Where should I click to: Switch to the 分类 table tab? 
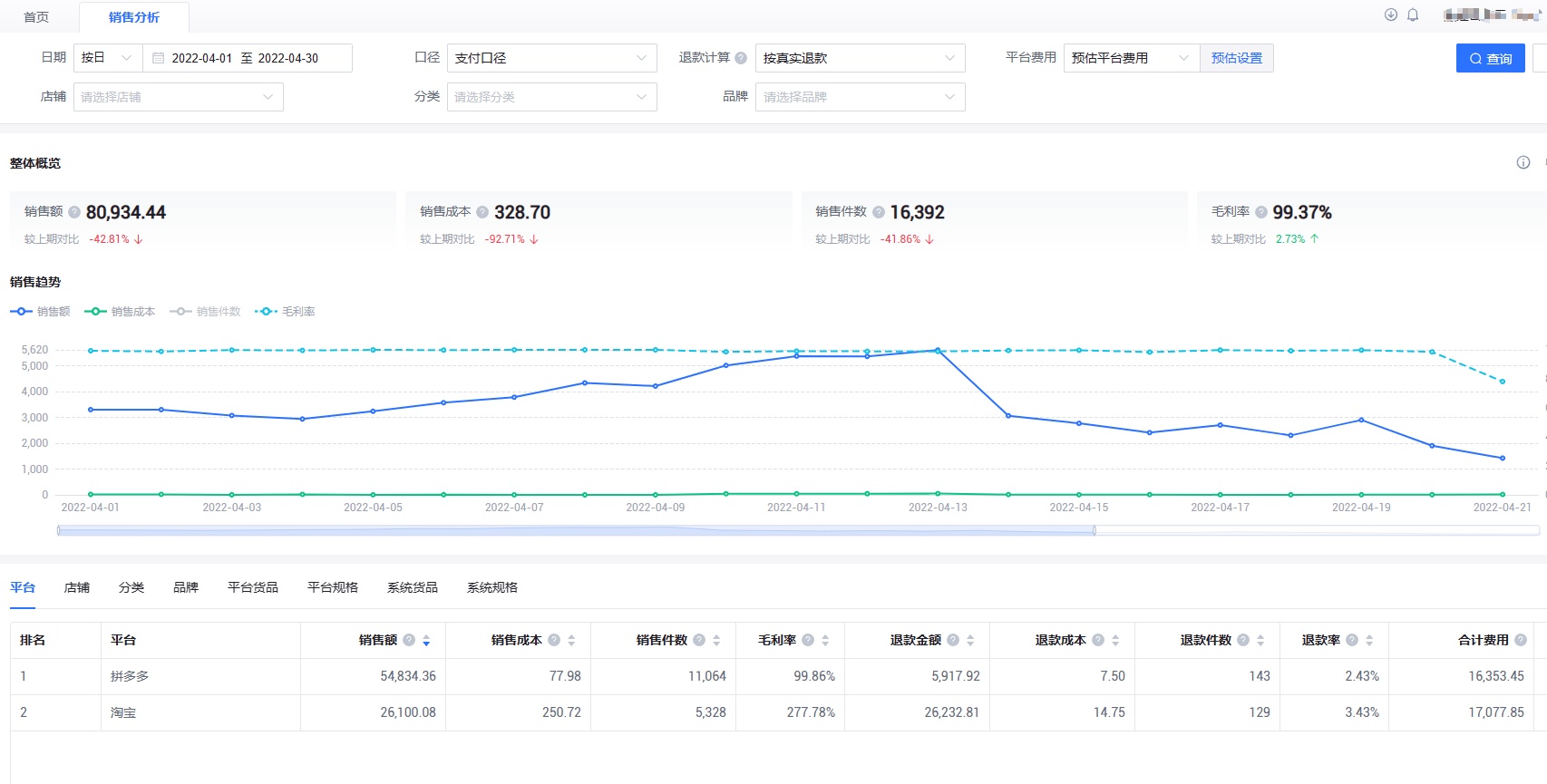(131, 587)
